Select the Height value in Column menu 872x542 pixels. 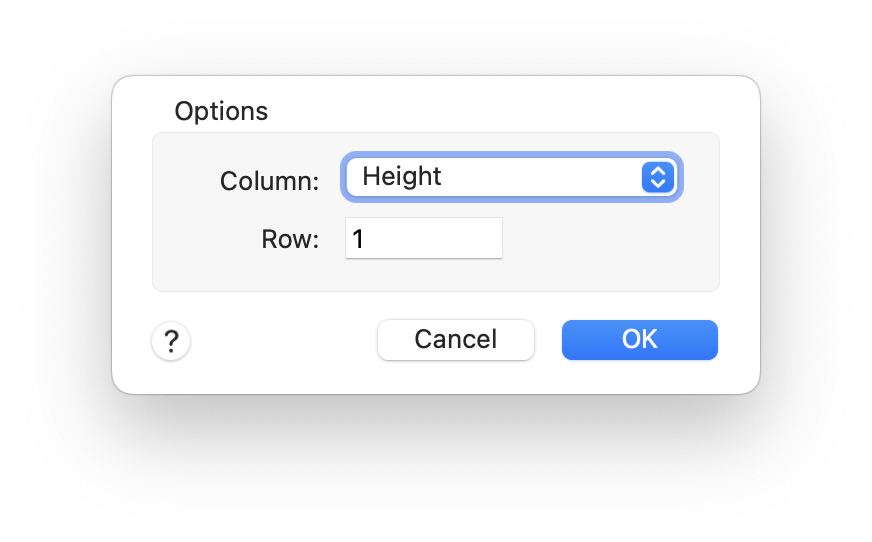[402, 177]
